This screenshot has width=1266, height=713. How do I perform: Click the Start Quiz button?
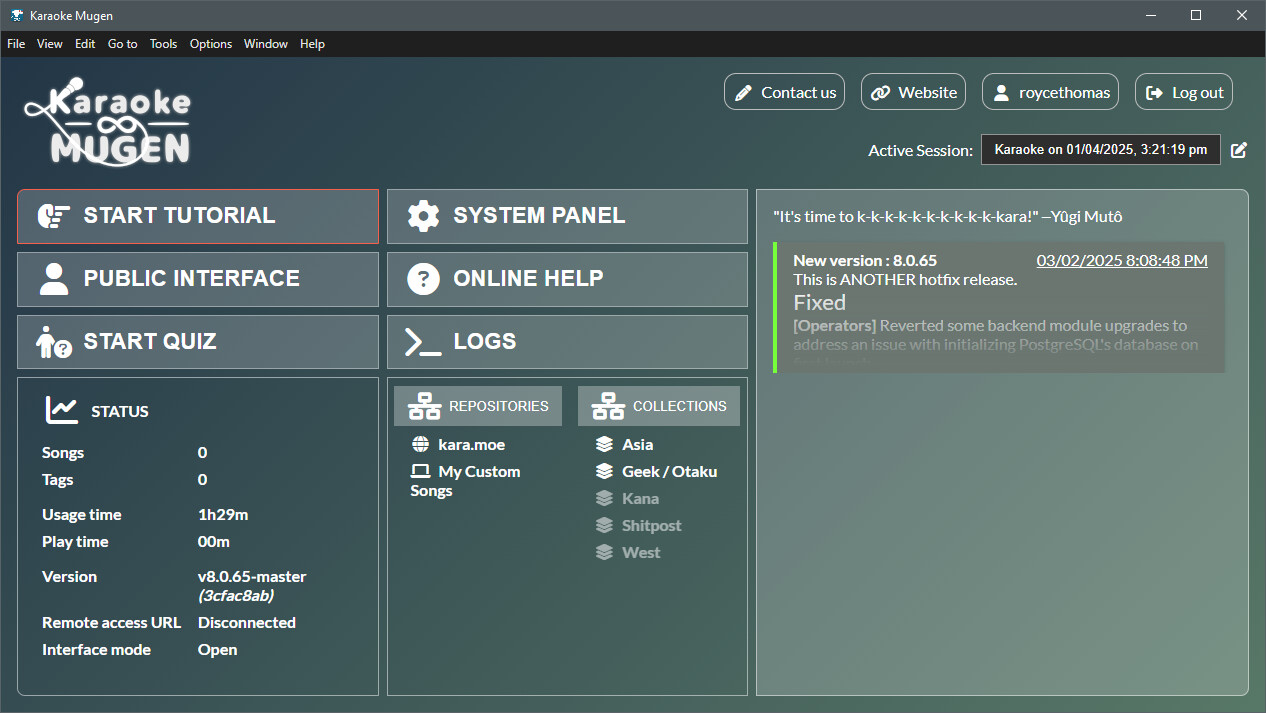[198, 342]
